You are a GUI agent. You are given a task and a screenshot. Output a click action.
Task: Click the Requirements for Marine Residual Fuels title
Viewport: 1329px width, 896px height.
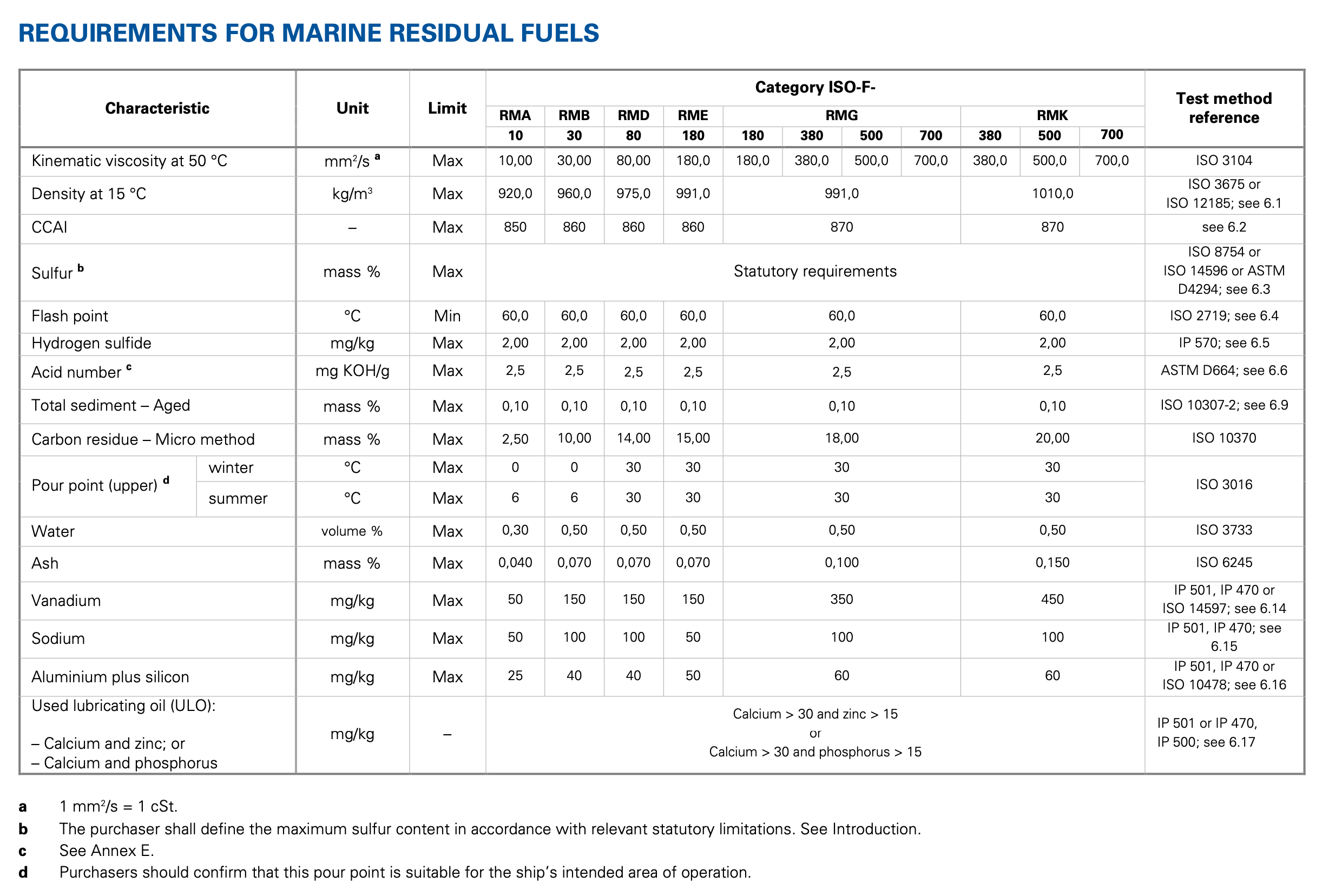tap(308, 33)
